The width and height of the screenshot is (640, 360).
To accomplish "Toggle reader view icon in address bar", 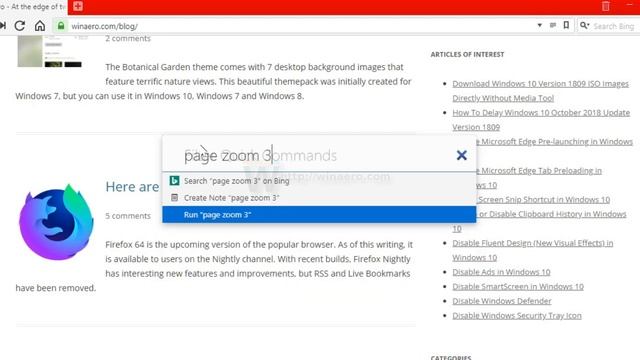I will 553,25.
